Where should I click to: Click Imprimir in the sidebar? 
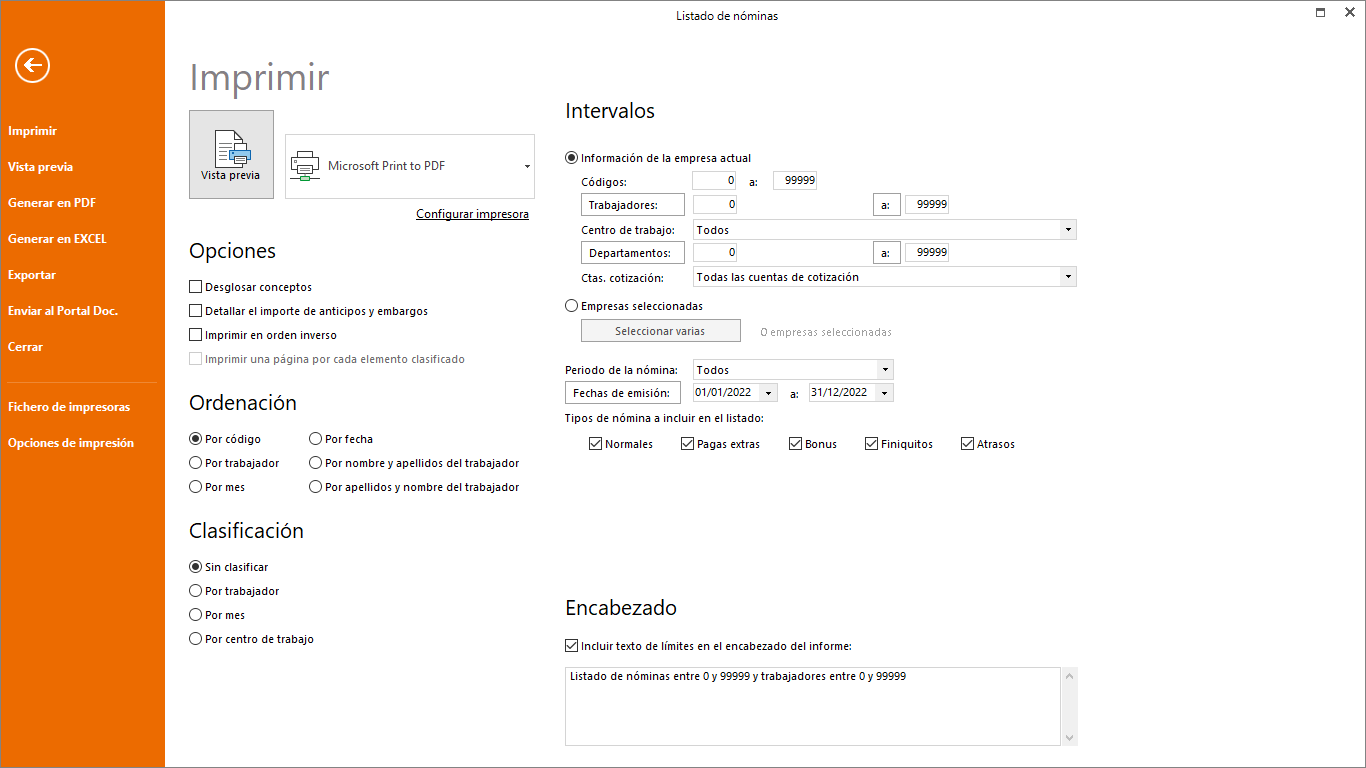32,131
